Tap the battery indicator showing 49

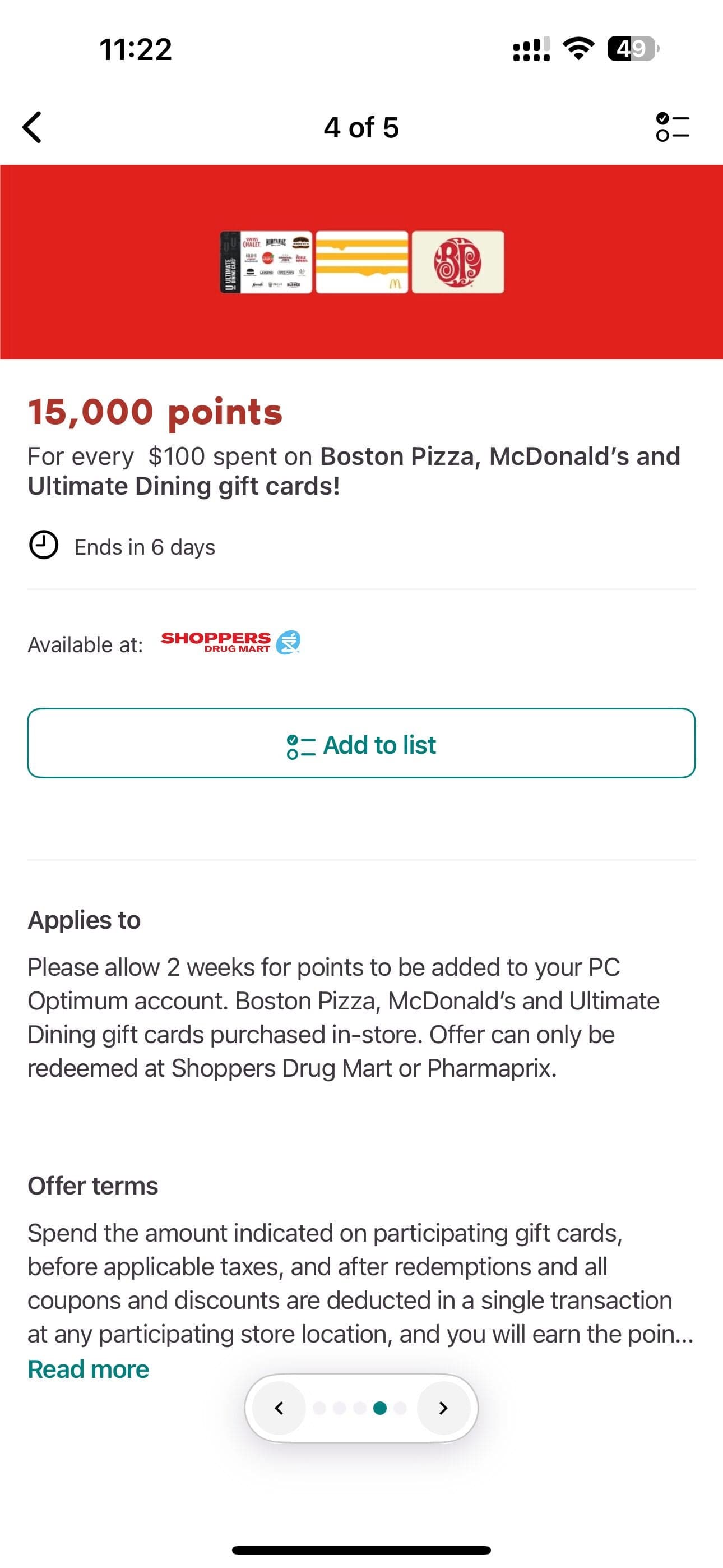[x=632, y=49]
